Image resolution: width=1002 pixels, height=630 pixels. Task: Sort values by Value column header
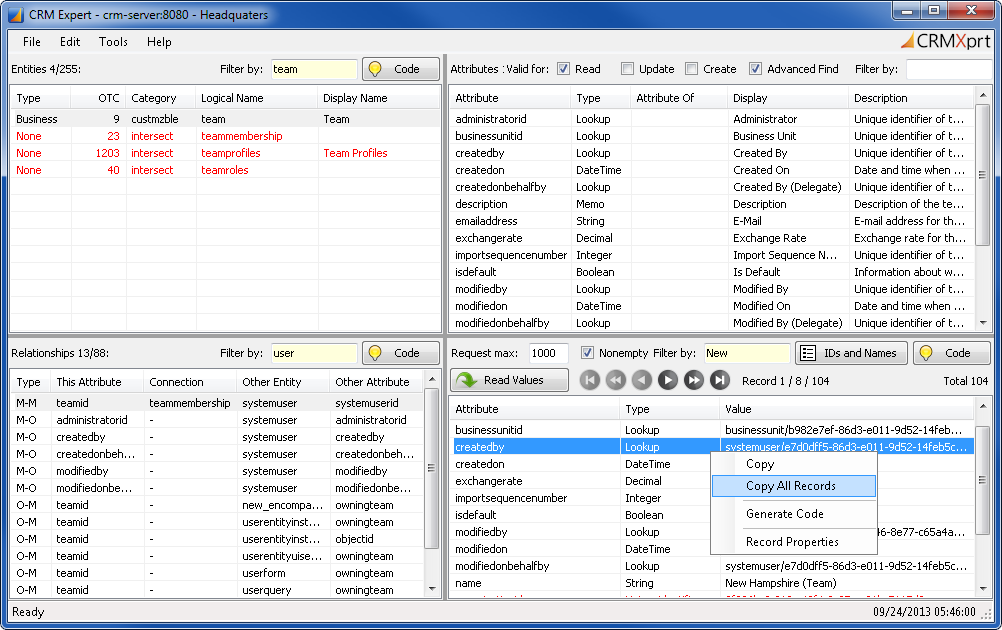[x=847, y=409]
